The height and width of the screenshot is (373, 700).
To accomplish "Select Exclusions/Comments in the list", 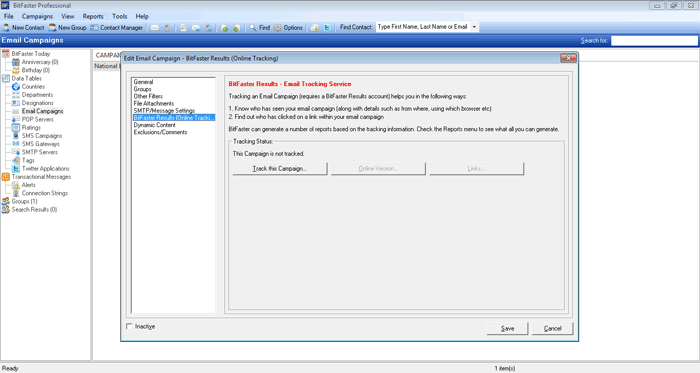I will coord(160,133).
